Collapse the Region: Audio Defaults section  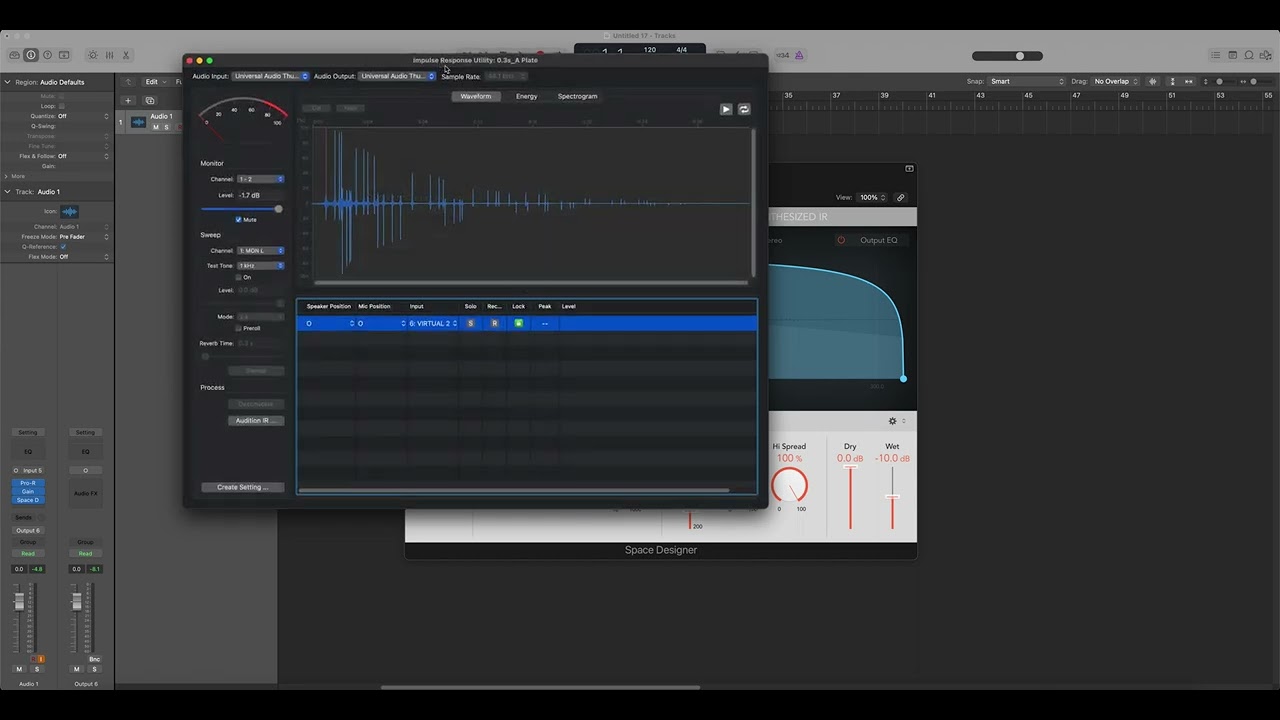pos(8,82)
